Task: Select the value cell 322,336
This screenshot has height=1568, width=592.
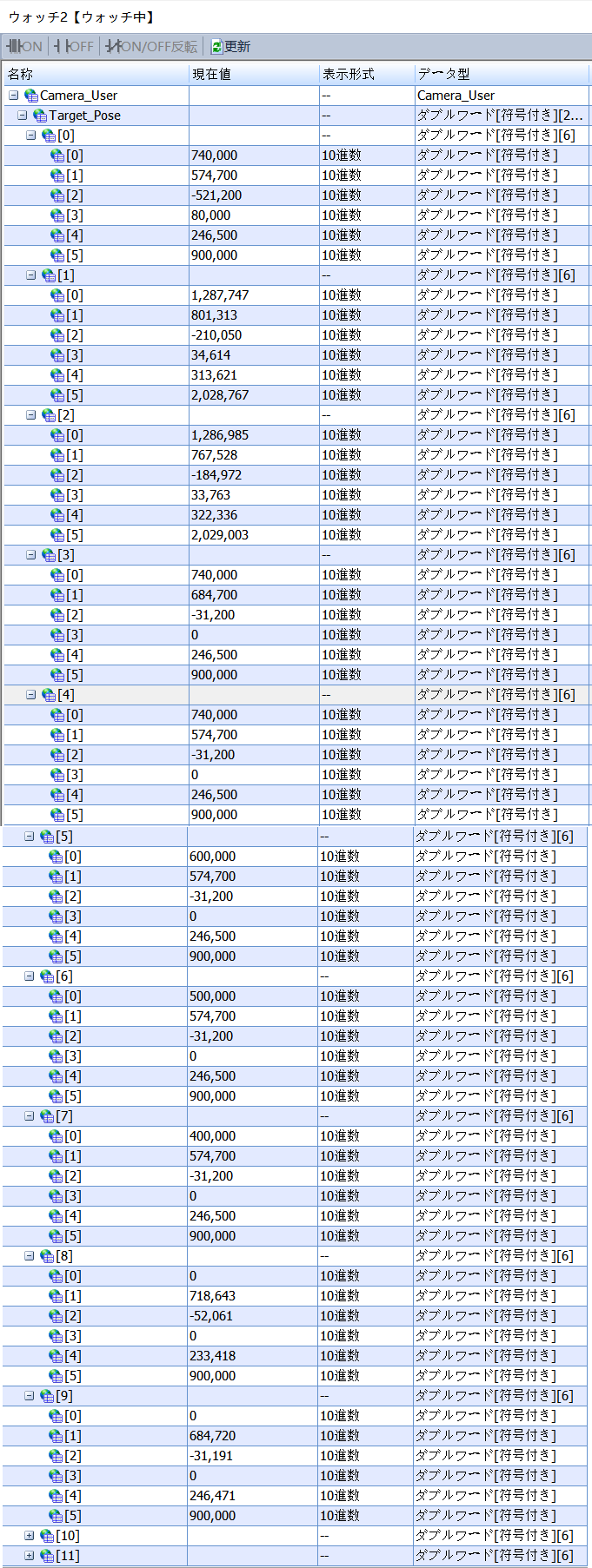Action: tap(254, 515)
